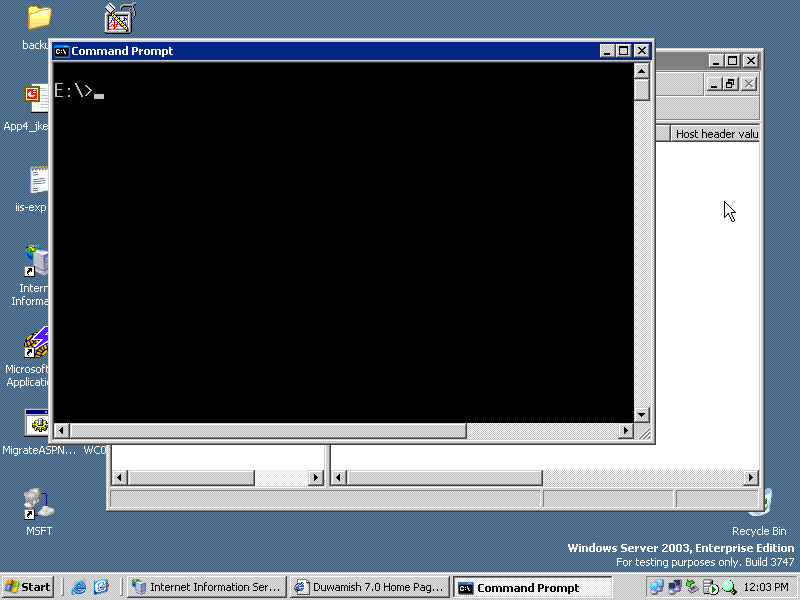The image size is (800, 600).
Task: Click the Command Prompt title bar icon
Action: (59, 50)
